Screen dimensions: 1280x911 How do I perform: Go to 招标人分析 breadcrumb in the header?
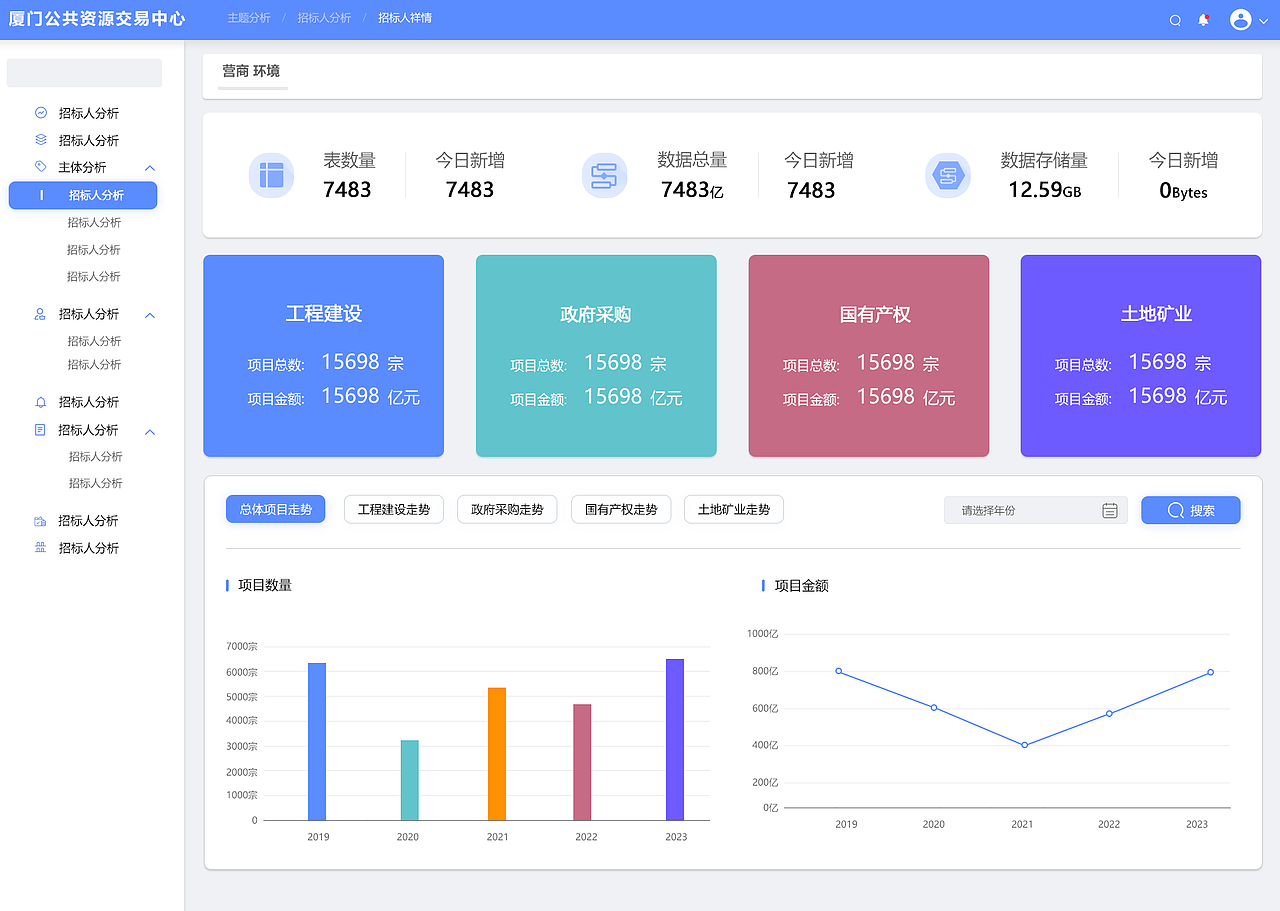(324, 18)
